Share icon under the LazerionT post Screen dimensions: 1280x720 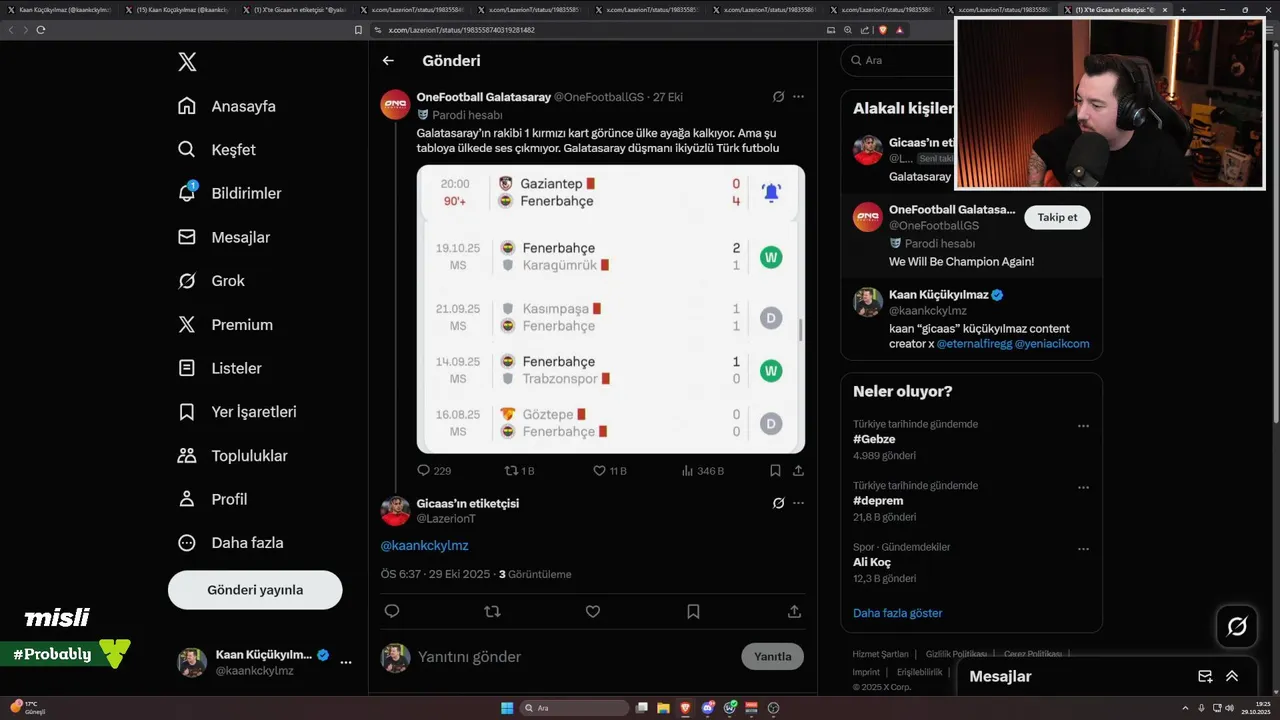(794, 611)
